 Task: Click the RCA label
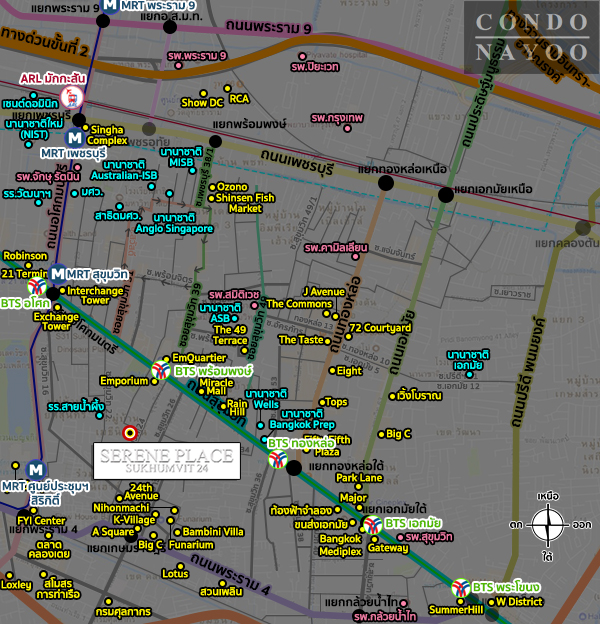(239, 98)
